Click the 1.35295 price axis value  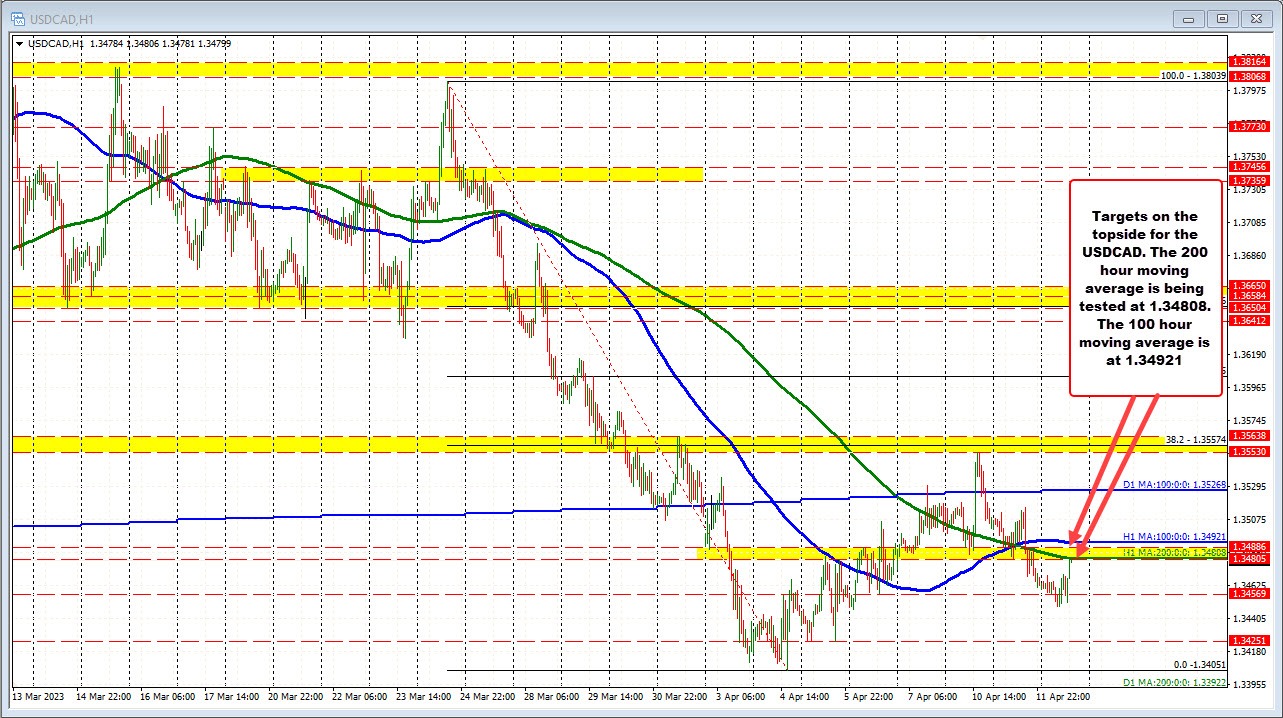(x=1250, y=486)
